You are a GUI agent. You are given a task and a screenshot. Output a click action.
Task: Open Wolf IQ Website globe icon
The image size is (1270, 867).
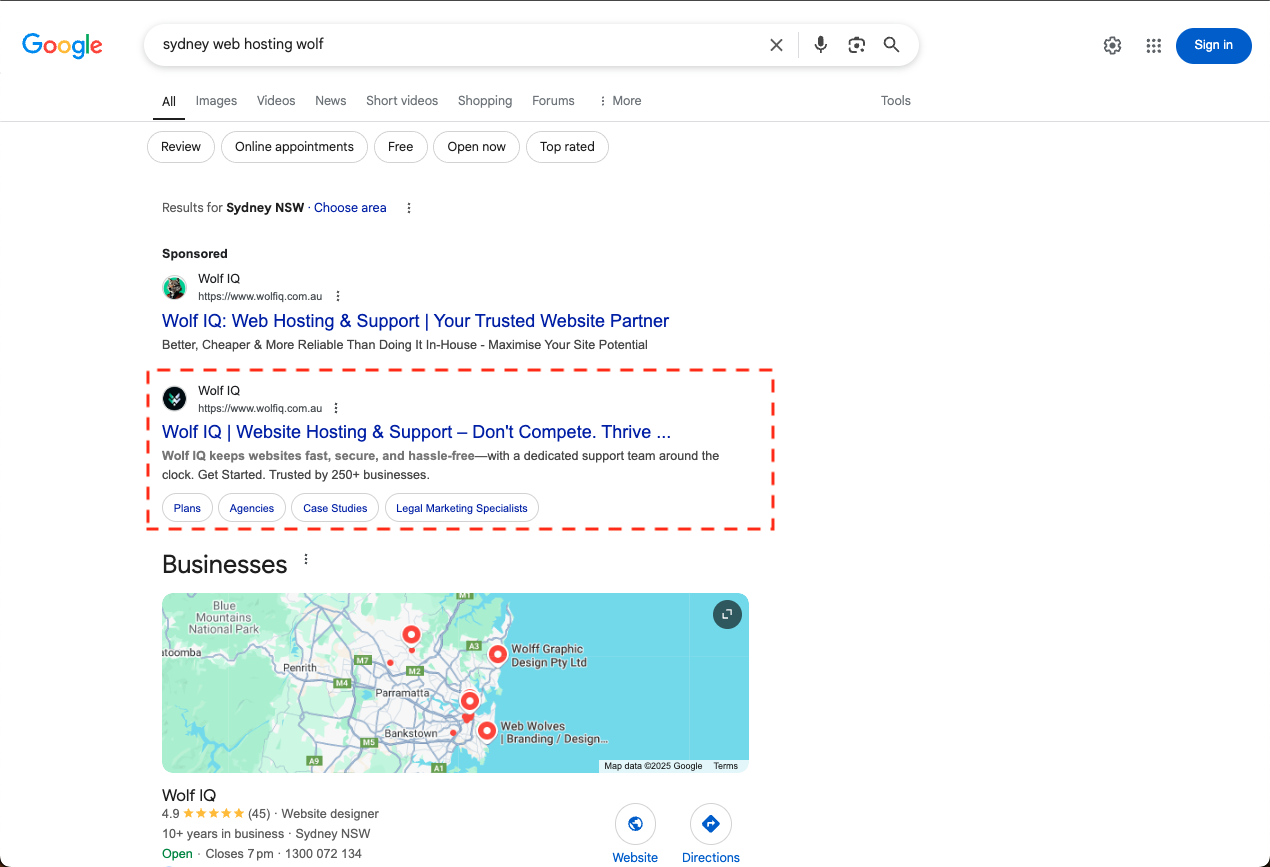[x=635, y=824]
